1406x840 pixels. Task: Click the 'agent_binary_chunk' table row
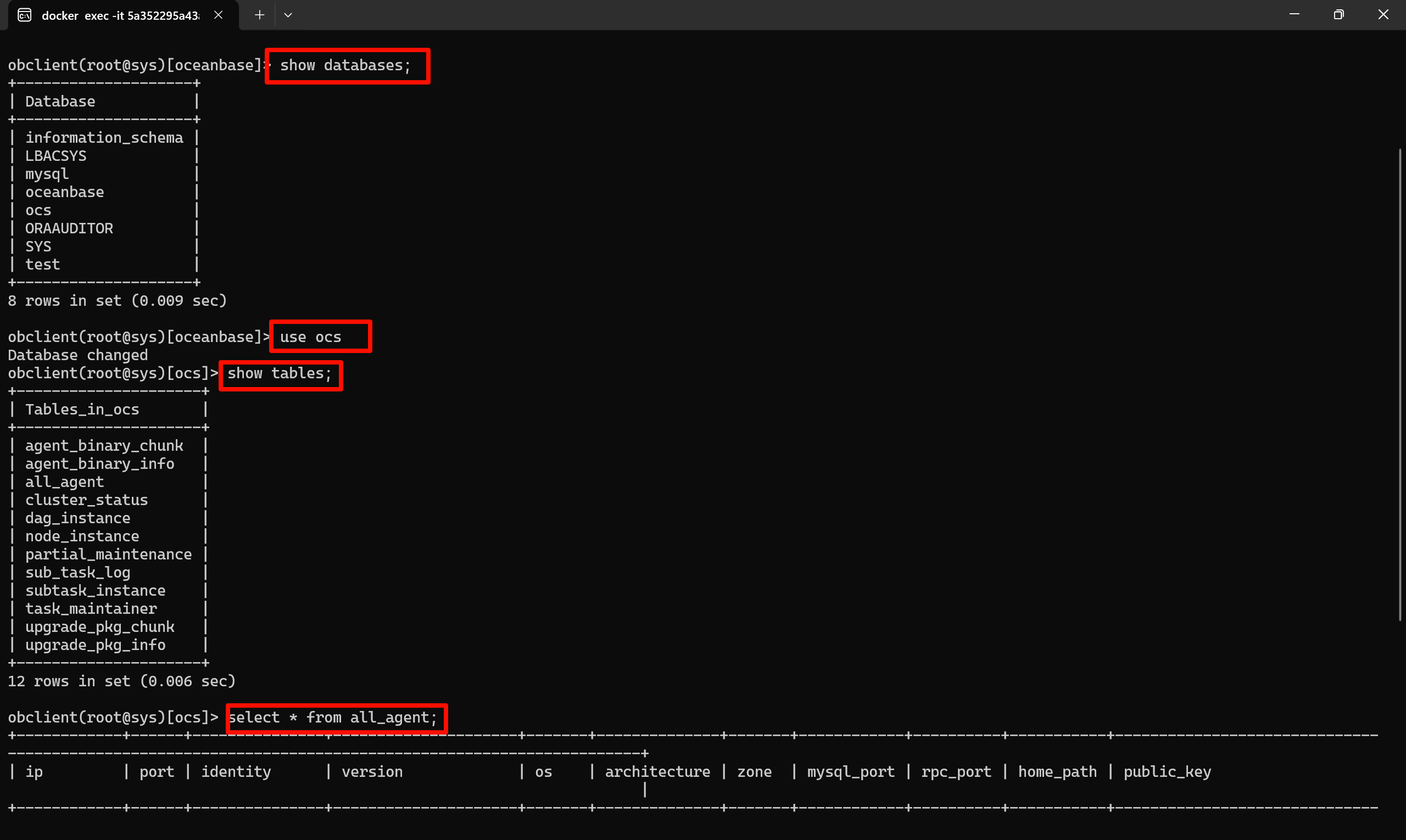tap(104, 446)
